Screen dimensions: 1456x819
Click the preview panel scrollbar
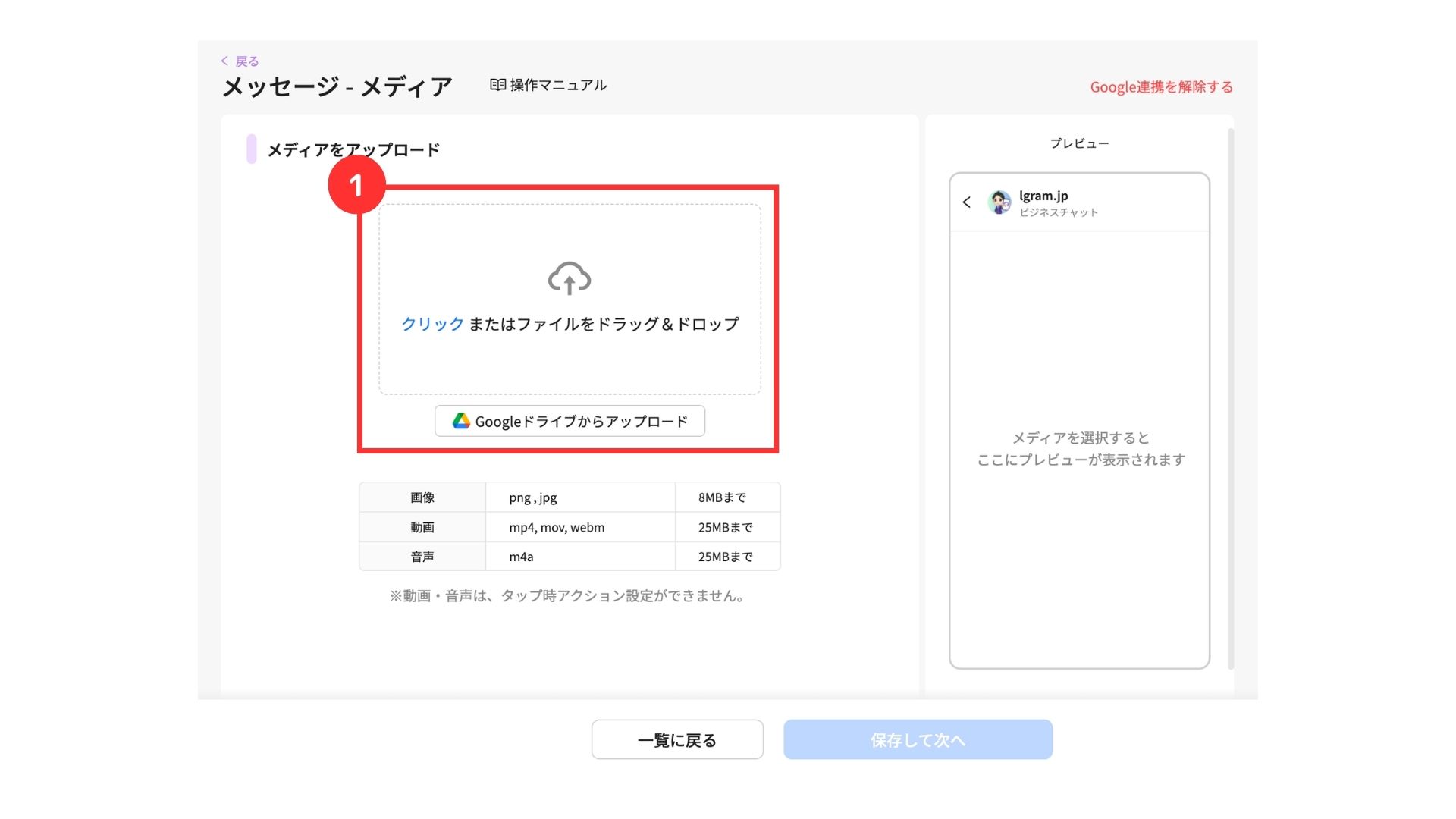(1230, 398)
